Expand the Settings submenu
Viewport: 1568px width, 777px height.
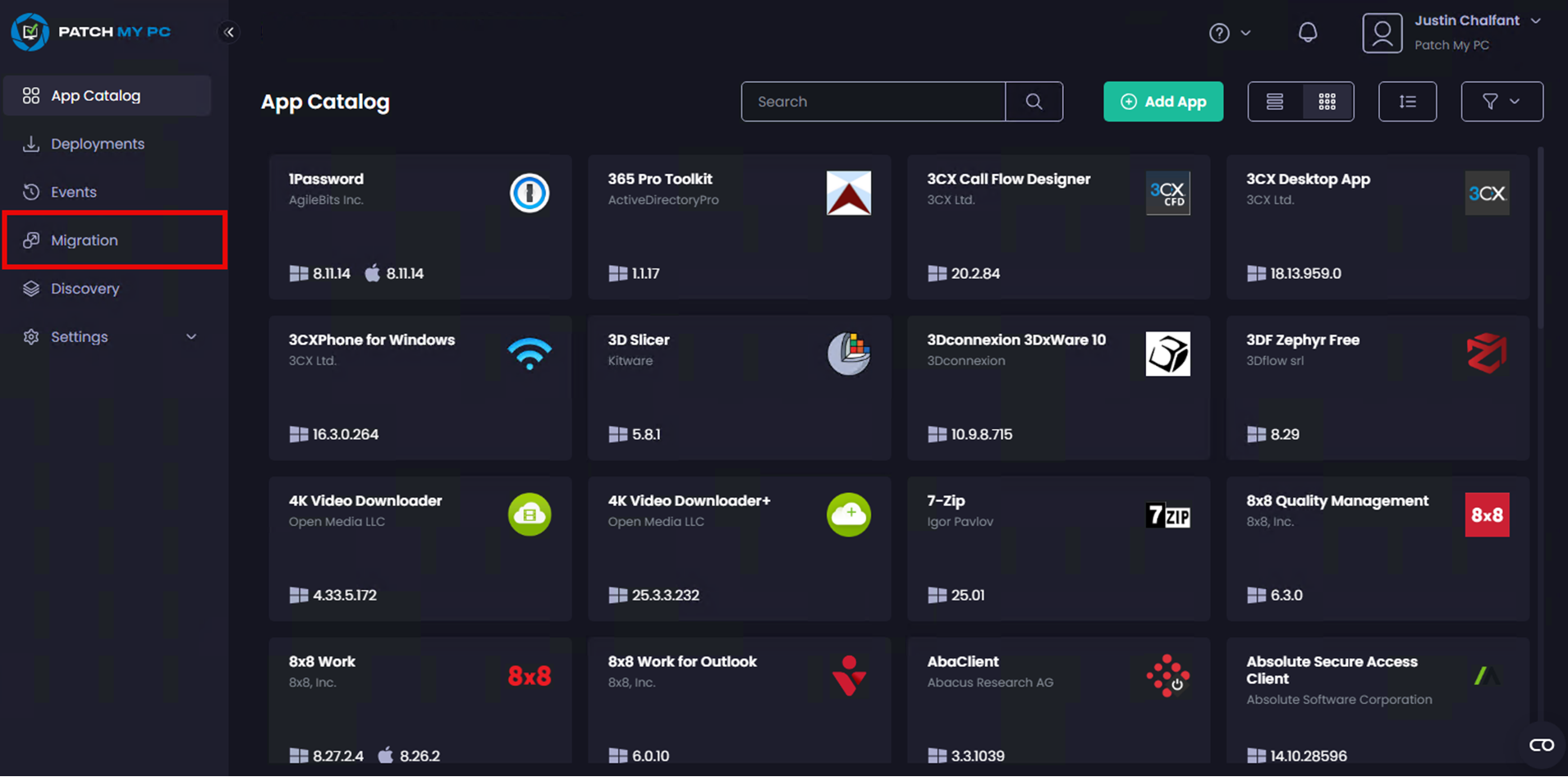(190, 337)
